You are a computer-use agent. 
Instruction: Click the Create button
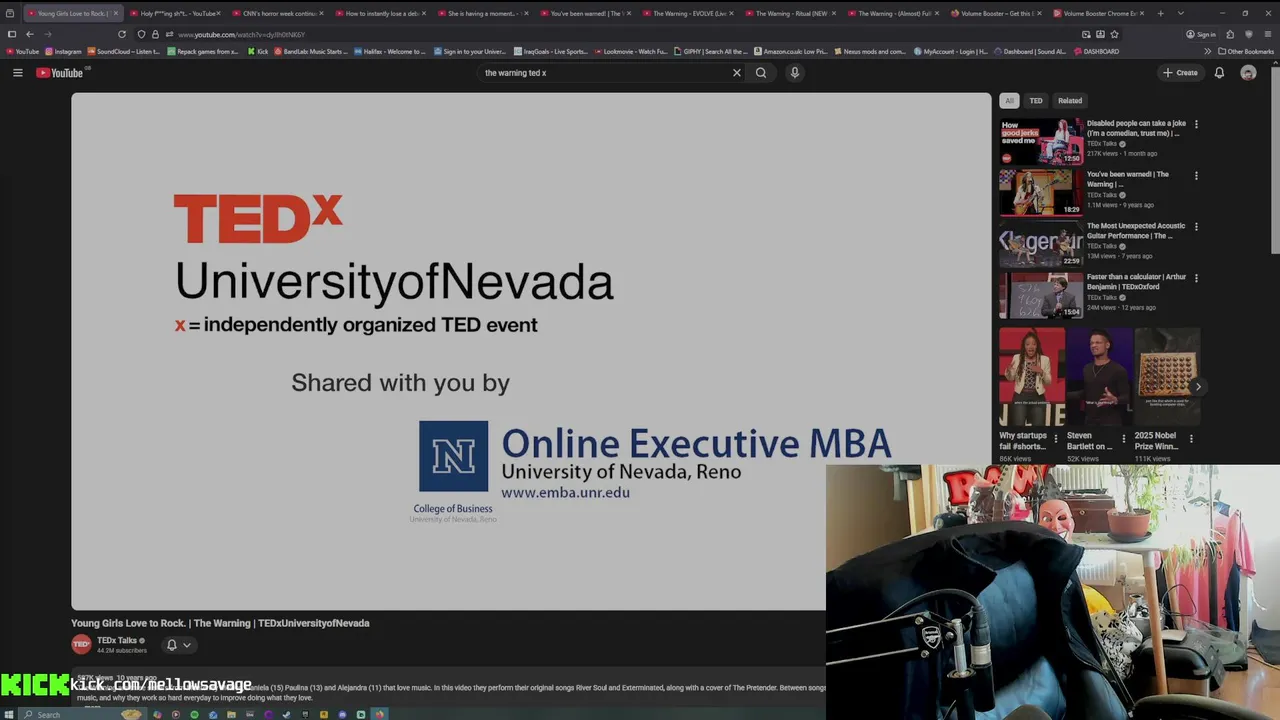[1180, 72]
